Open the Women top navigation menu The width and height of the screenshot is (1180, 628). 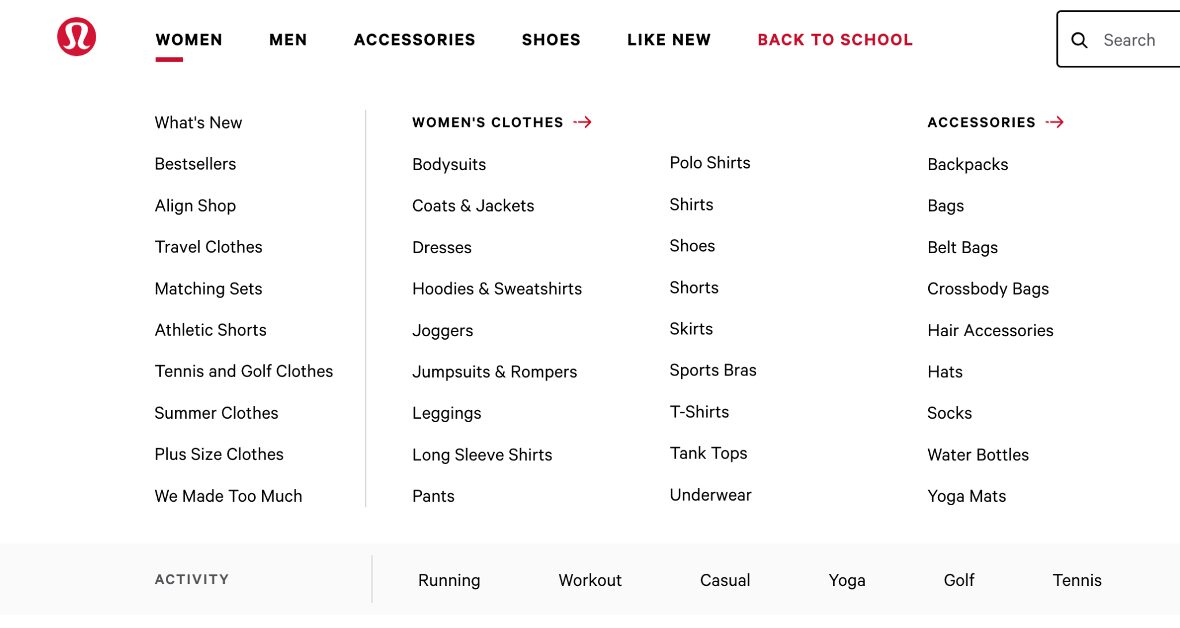[189, 40]
